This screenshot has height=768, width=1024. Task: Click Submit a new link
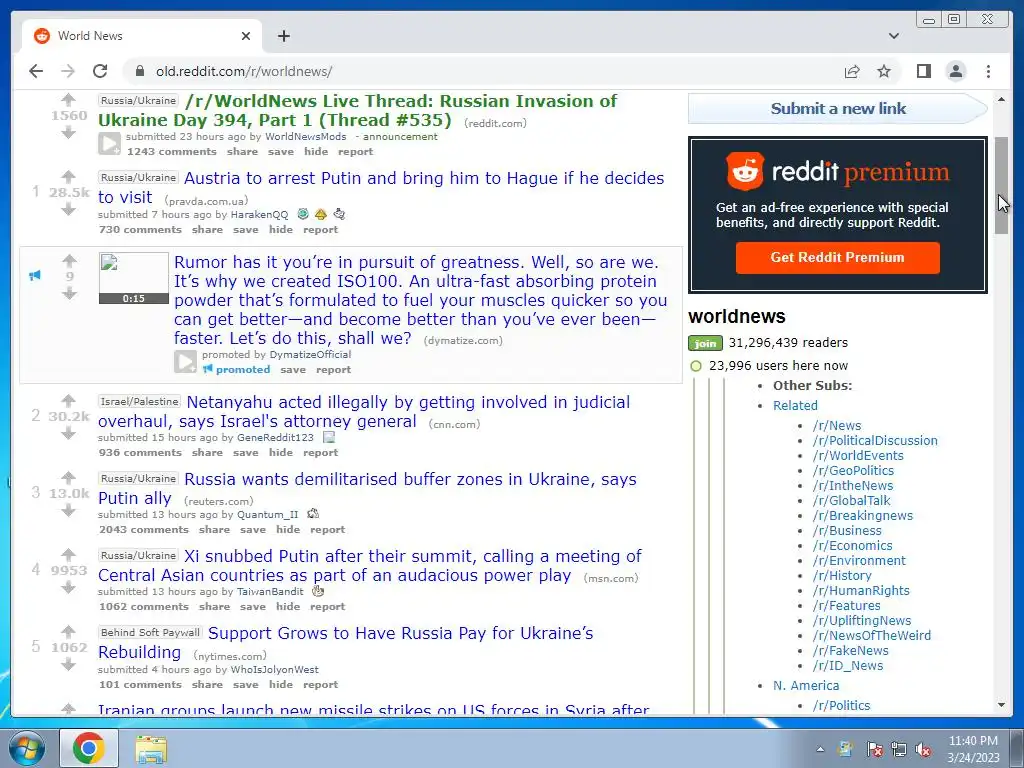point(838,108)
